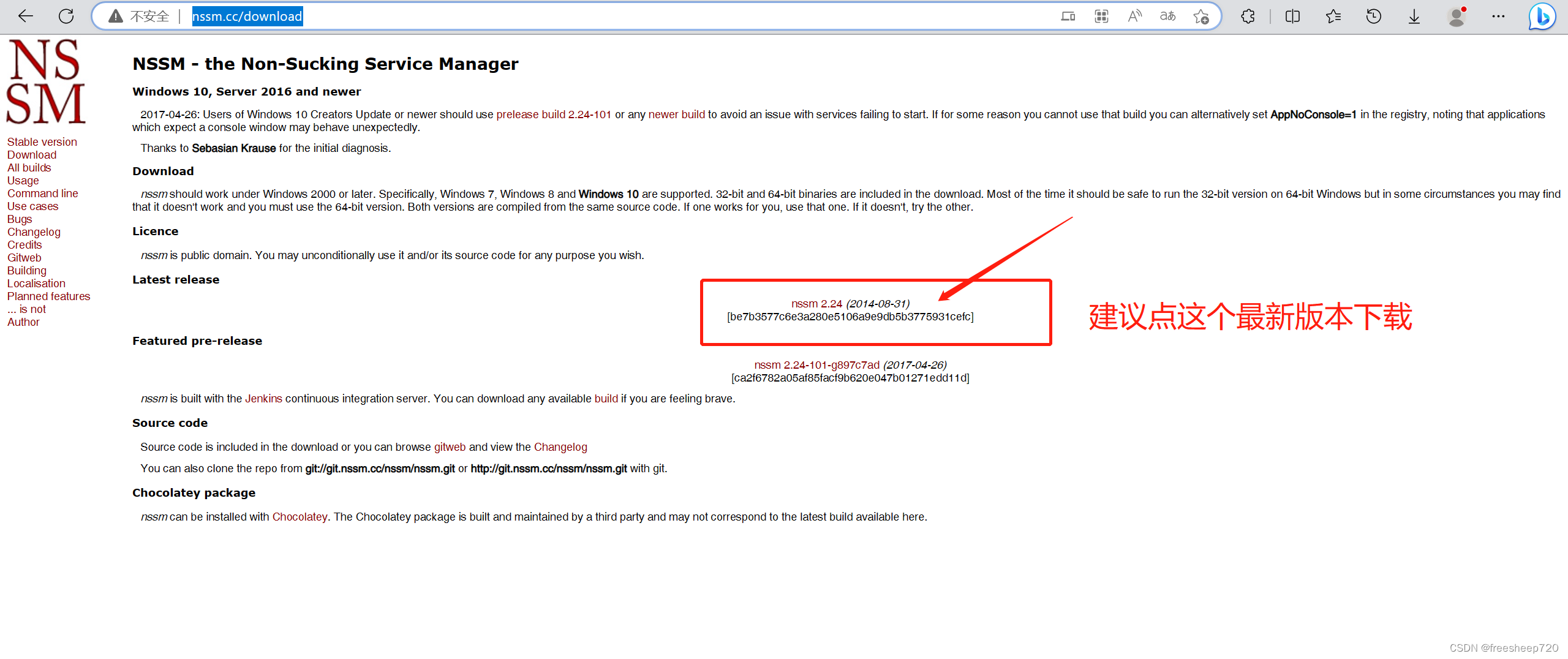Open the Planned features sidebar link
This screenshot has width=1568, height=659.
click(x=49, y=296)
